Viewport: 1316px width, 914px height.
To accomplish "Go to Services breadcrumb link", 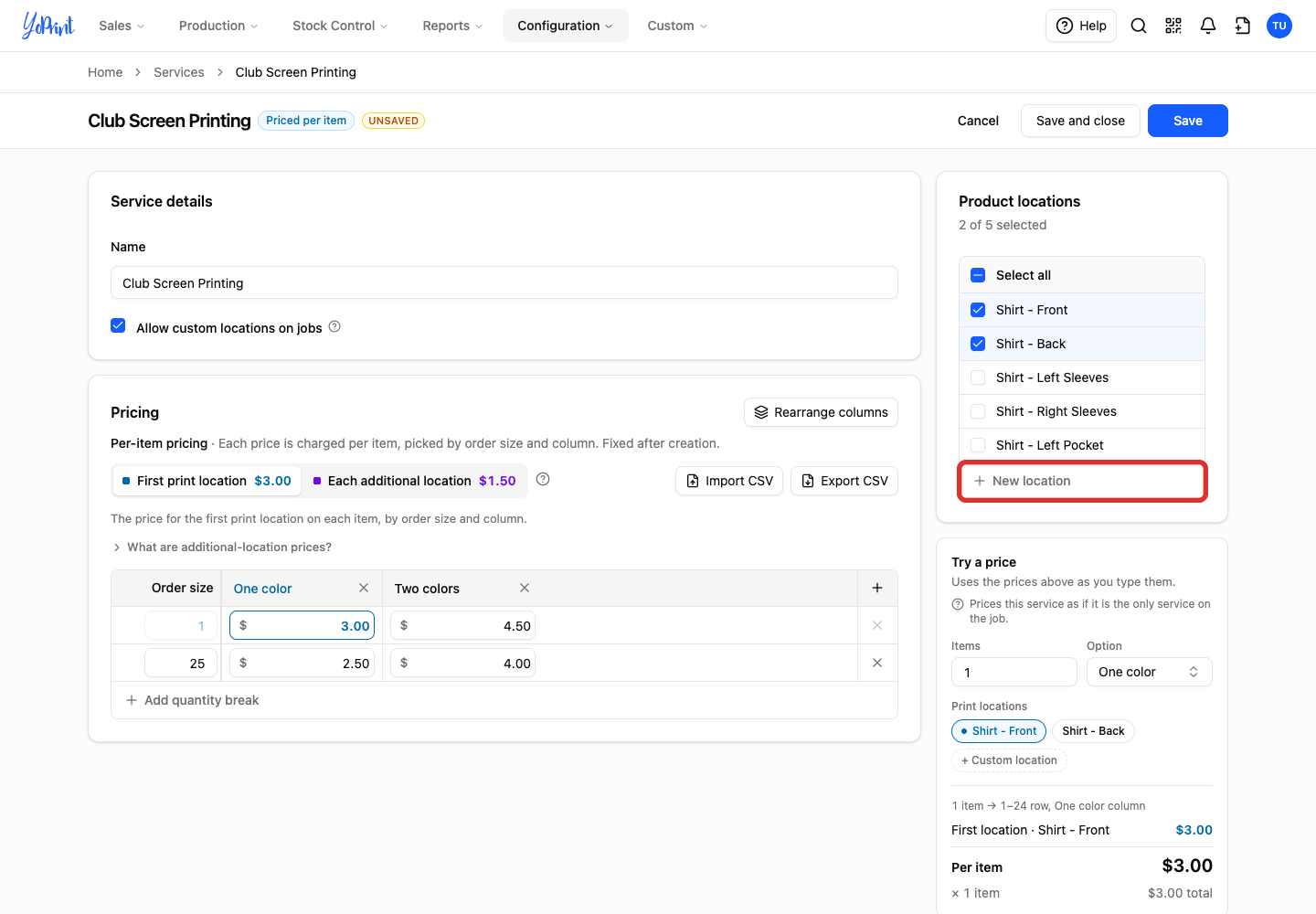I will (179, 72).
